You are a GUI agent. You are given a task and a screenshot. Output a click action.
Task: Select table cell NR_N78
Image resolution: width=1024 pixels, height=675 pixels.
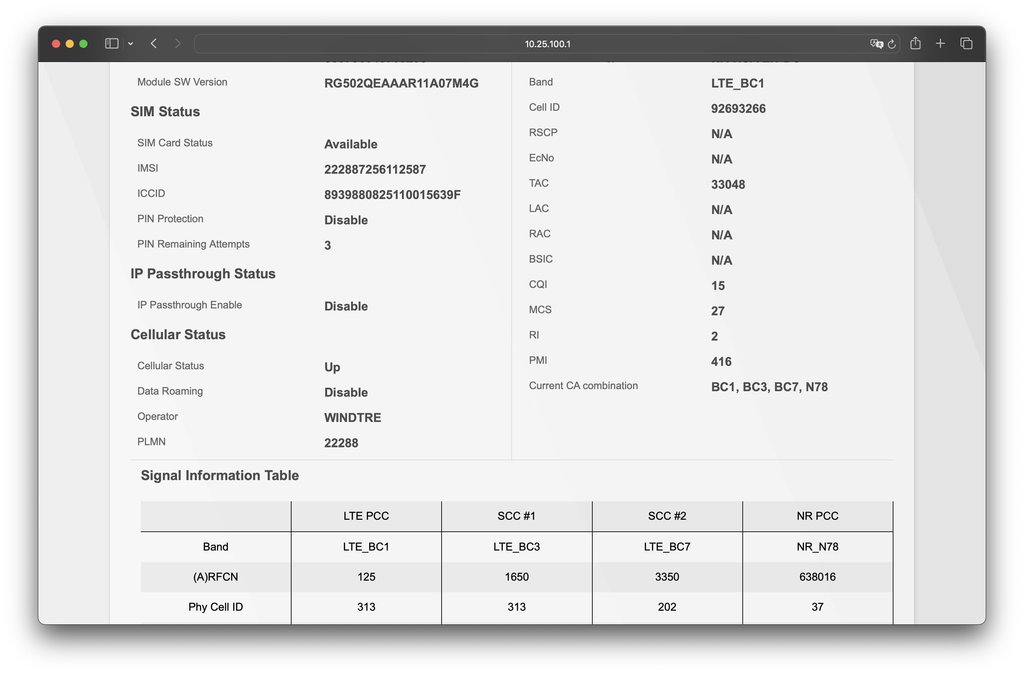pos(817,546)
